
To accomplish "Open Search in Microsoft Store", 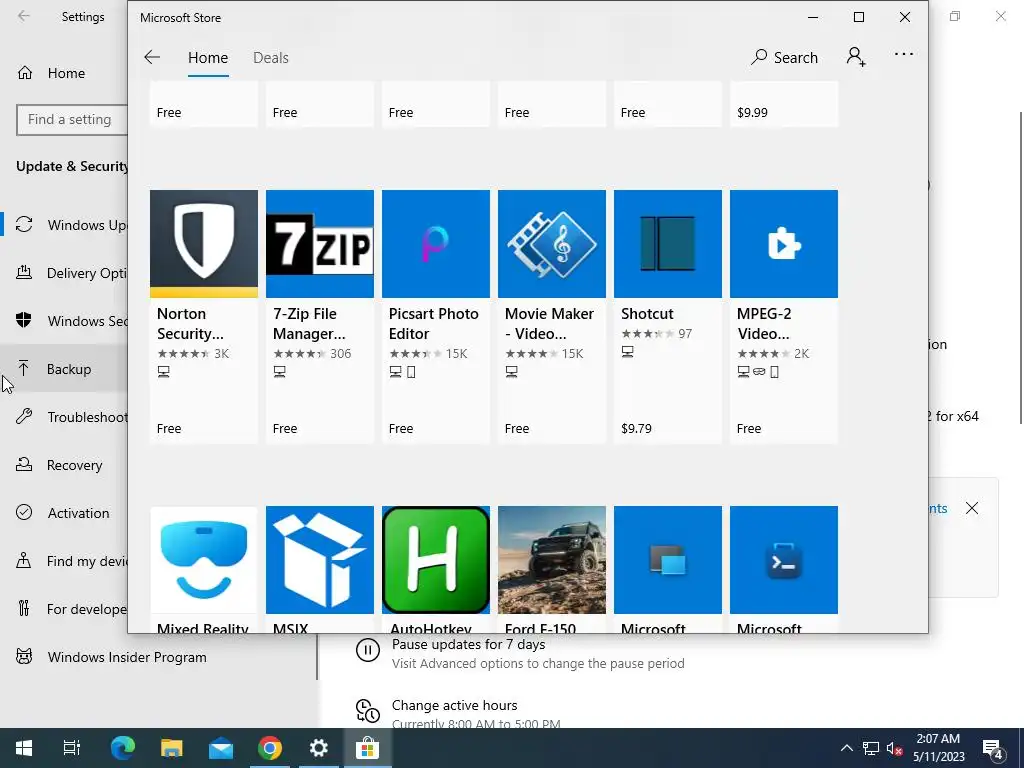I will pyautogui.click(x=784, y=57).
